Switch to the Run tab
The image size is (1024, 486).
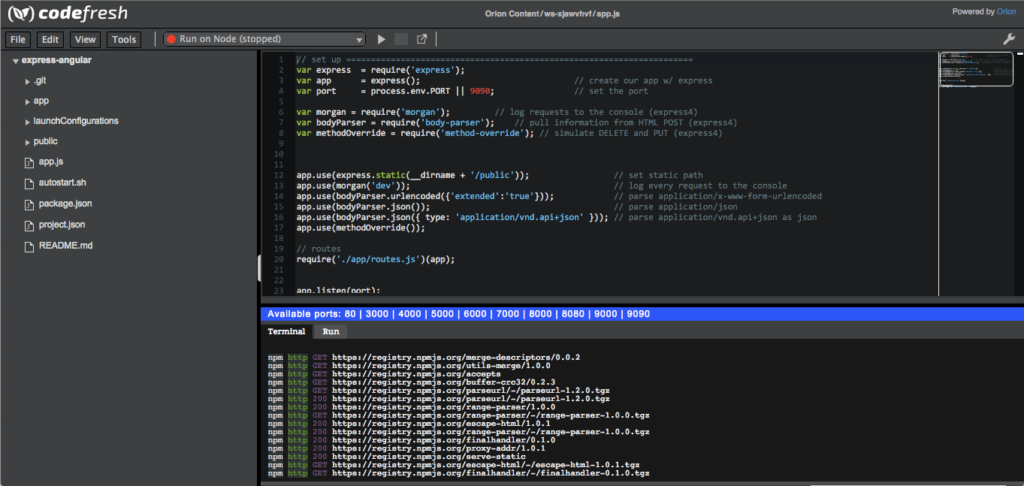coord(331,331)
